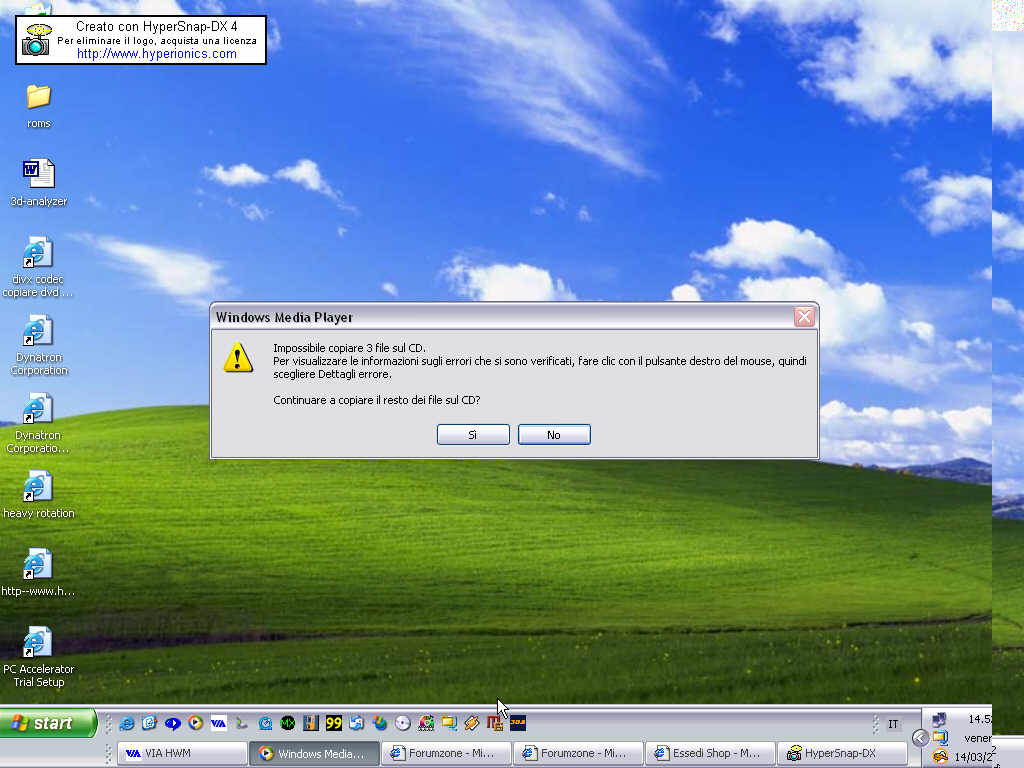Switch to the VIA HWM taskbar window
The image size is (1024, 768).
point(182,754)
